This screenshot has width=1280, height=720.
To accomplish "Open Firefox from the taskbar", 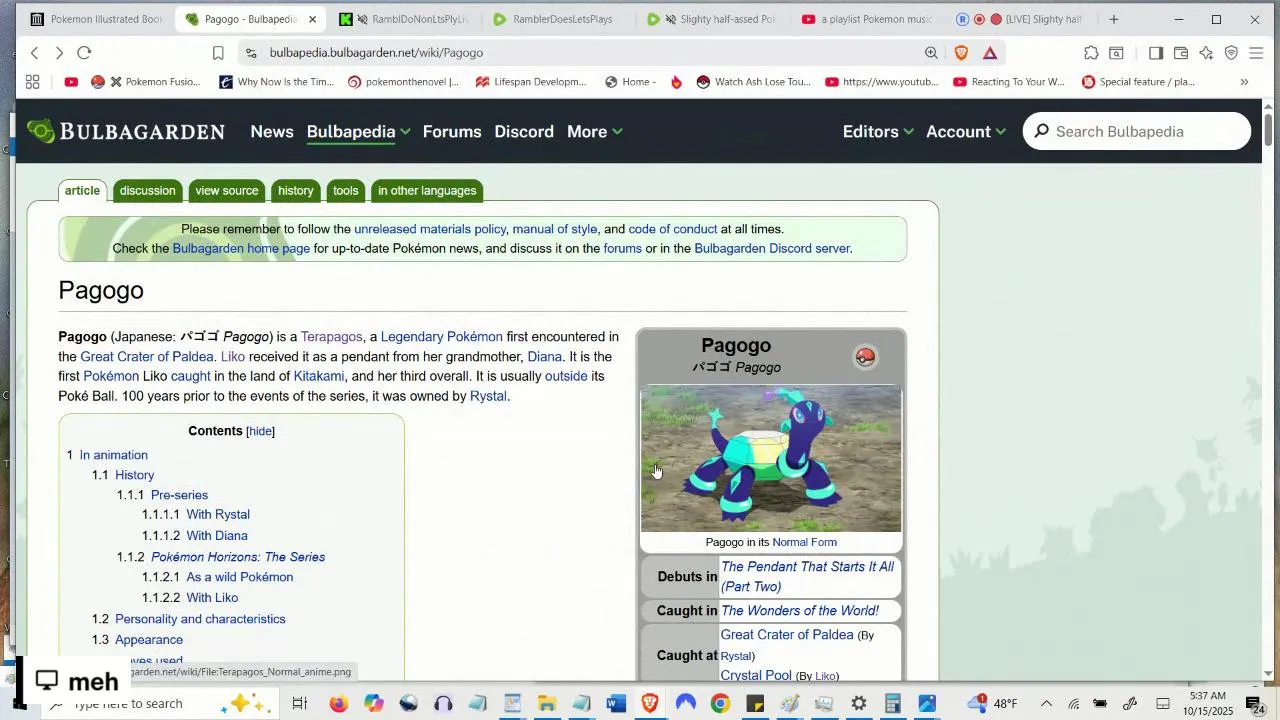I will click(338, 704).
